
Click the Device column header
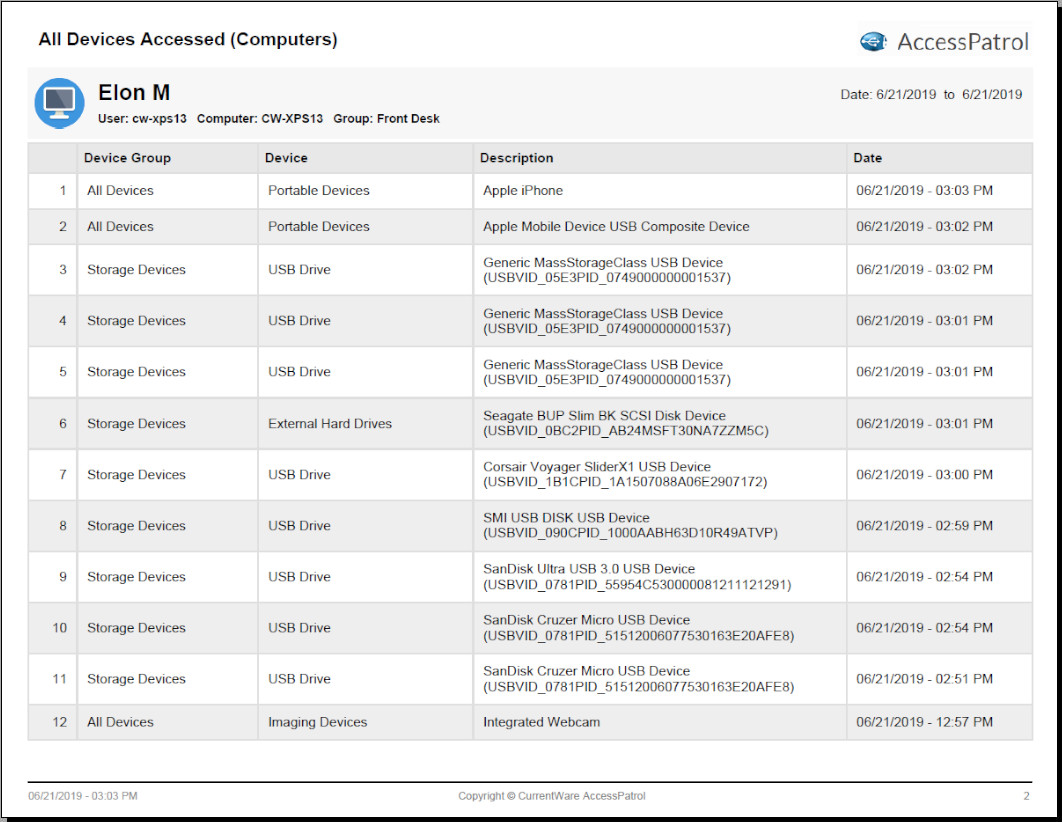pyautogui.click(x=286, y=158)
